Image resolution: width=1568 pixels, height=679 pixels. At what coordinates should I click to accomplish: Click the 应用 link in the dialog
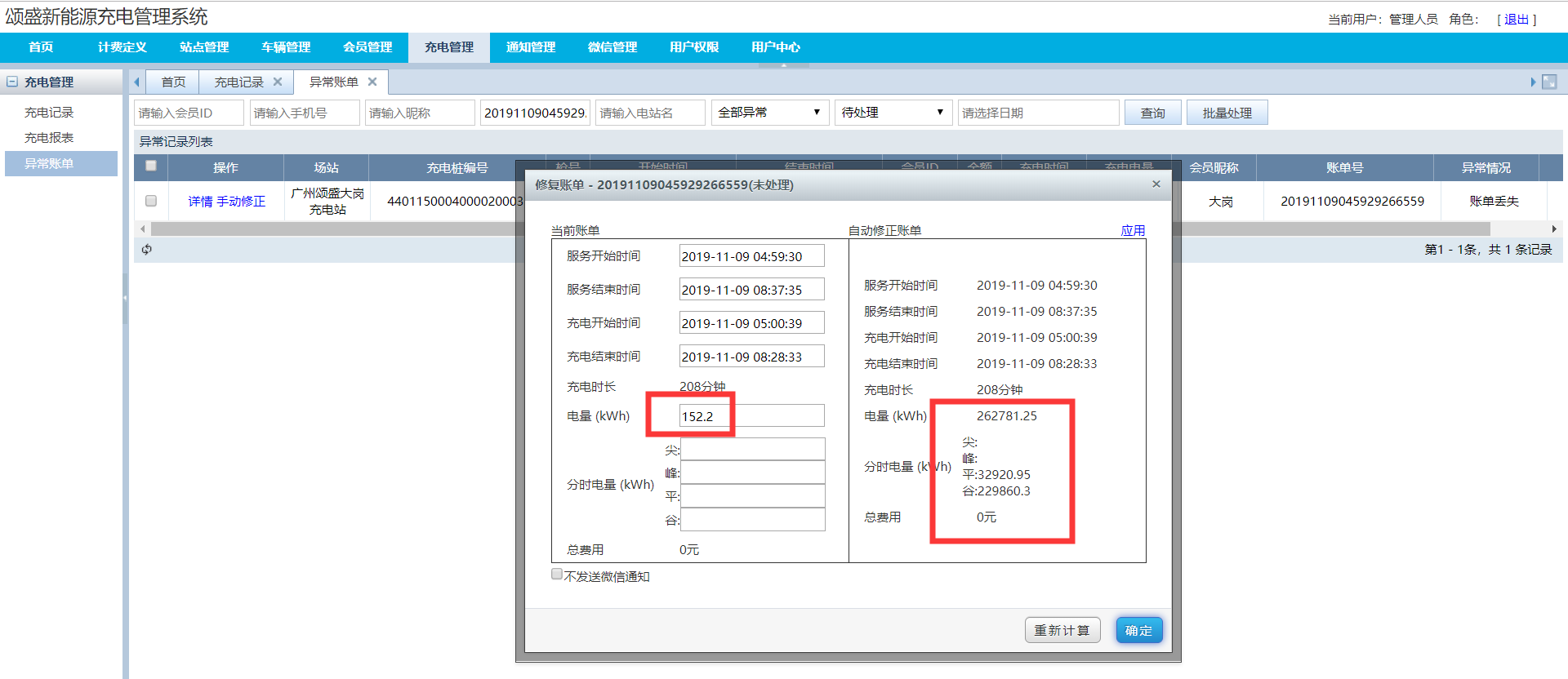[1133, 230]
